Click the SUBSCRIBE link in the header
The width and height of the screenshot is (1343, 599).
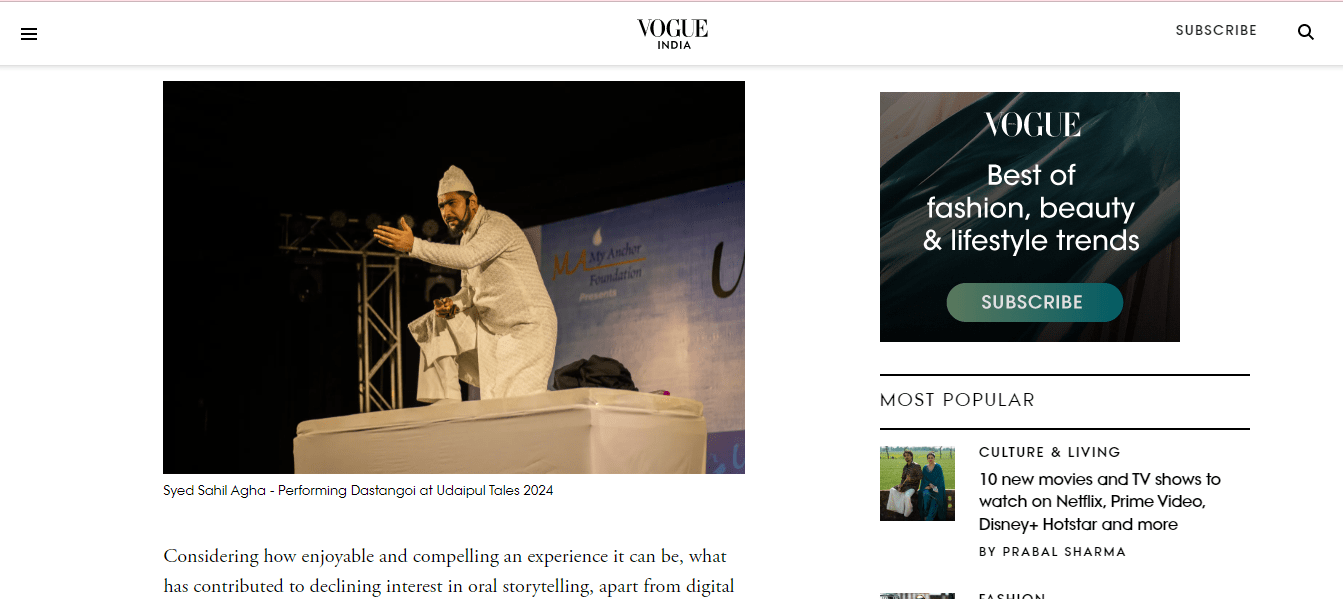click(x=1216, y=31)
